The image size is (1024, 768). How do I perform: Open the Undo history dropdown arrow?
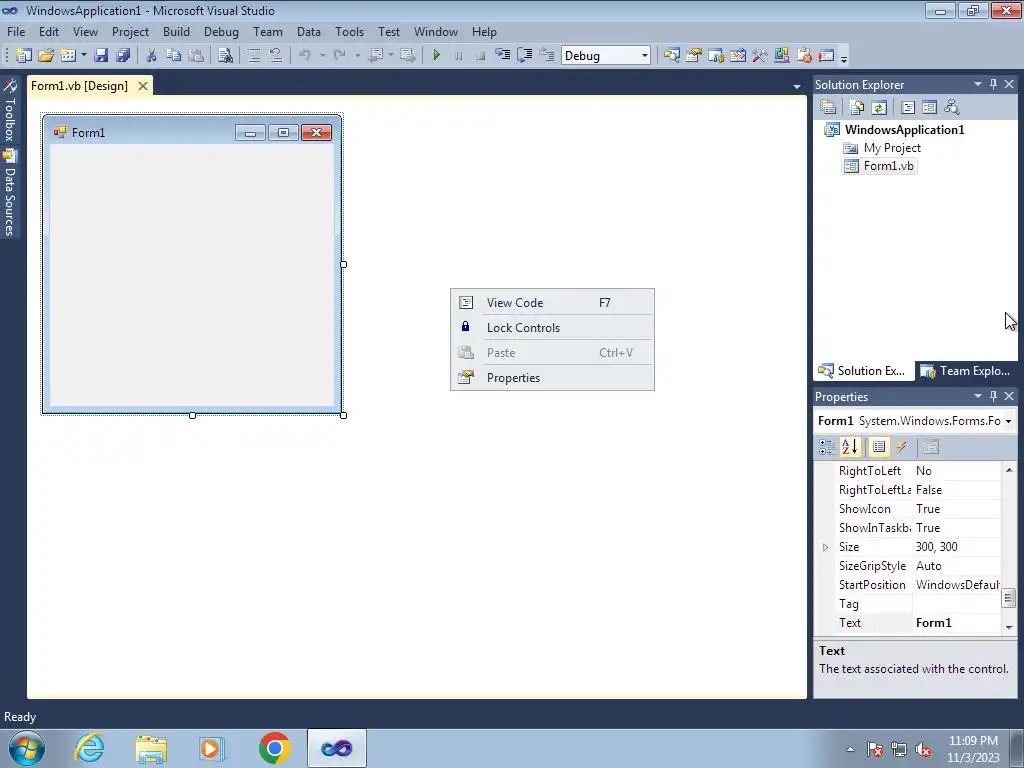pyautogui.click(x=322, y=56)
